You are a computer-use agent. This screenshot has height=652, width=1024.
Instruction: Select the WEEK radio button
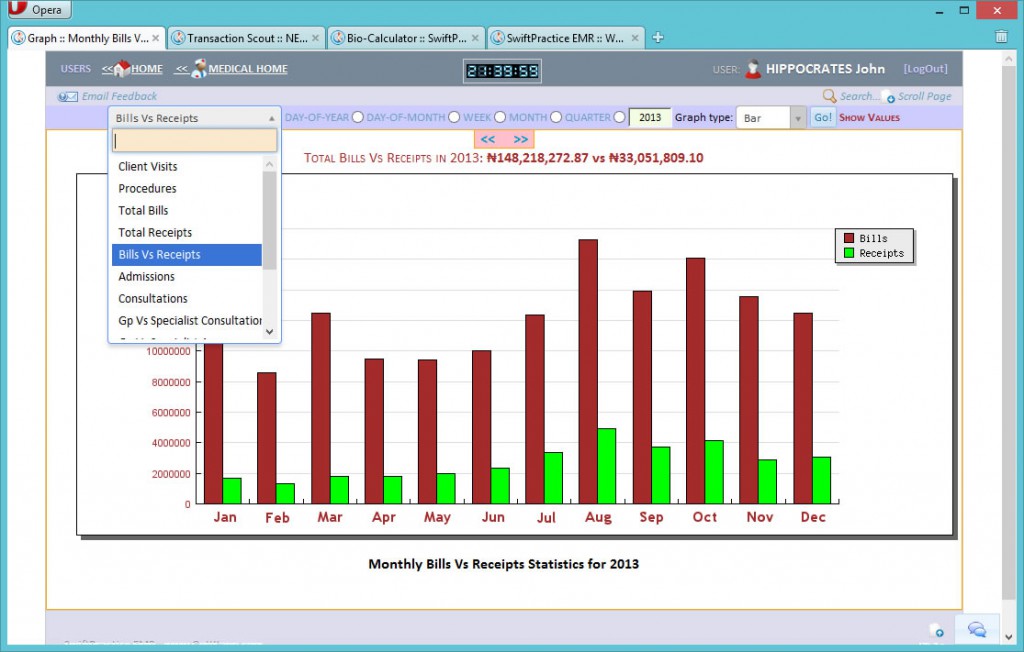coord(500,117)
